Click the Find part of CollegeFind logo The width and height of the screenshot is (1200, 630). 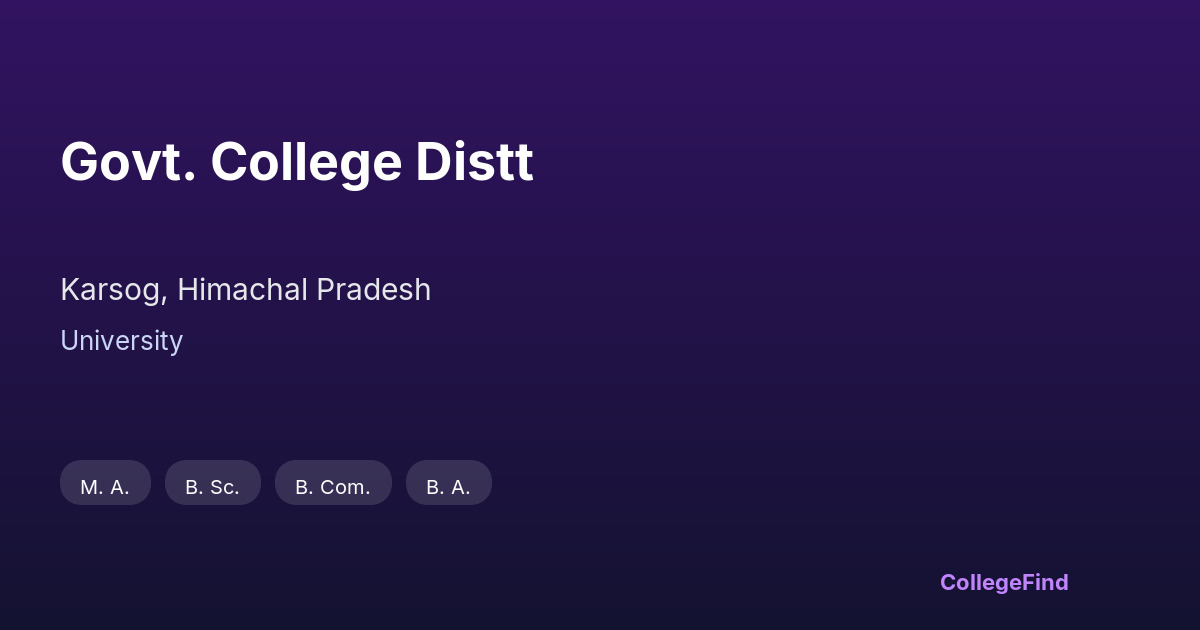click(1045, 582)
